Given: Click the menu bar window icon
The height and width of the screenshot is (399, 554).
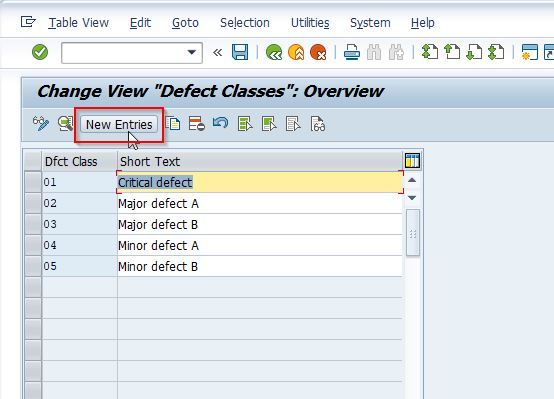Looking at the screenshot, I should coord(28,22).
